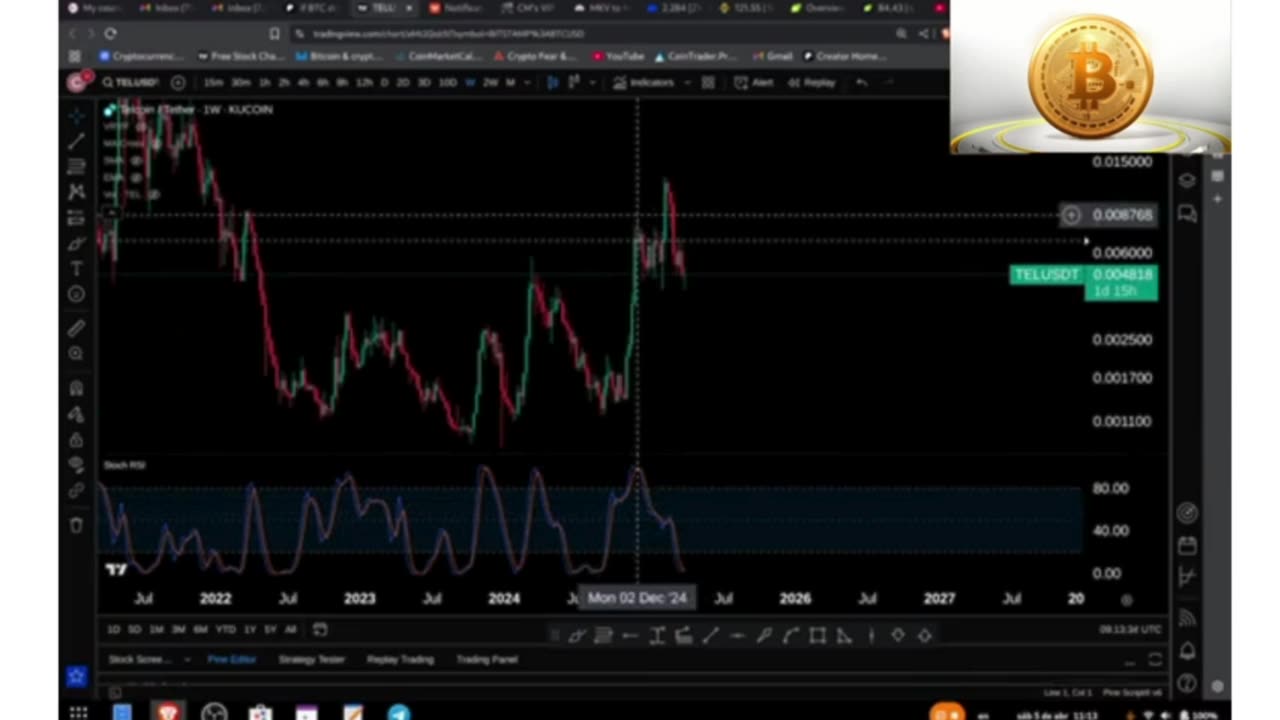This screenshot has height=720, width=1280.
Task: Select the trend line drawing tool
Action: (x=76, y=142)
